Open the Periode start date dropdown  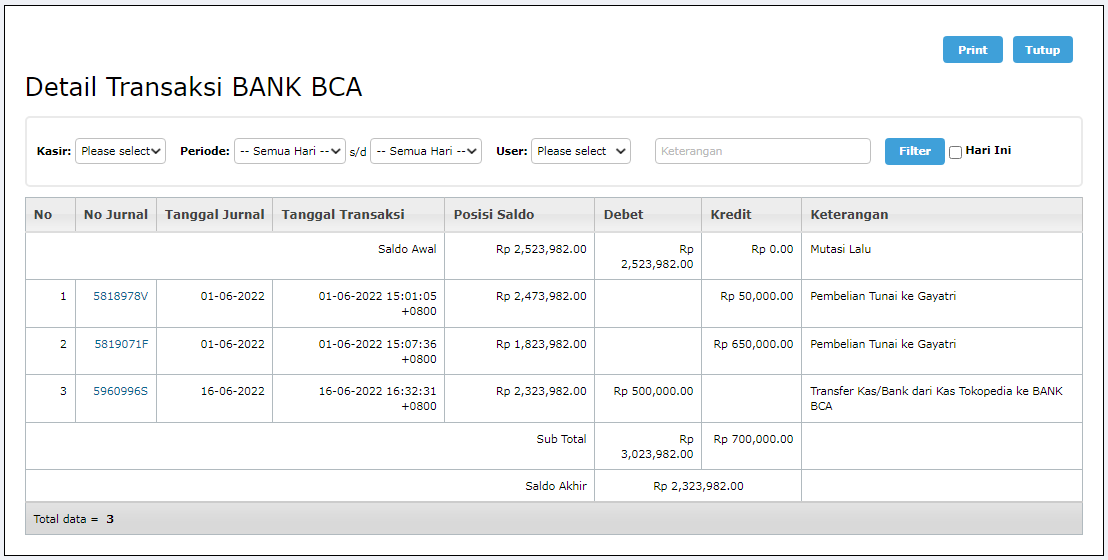pos(290,151)
